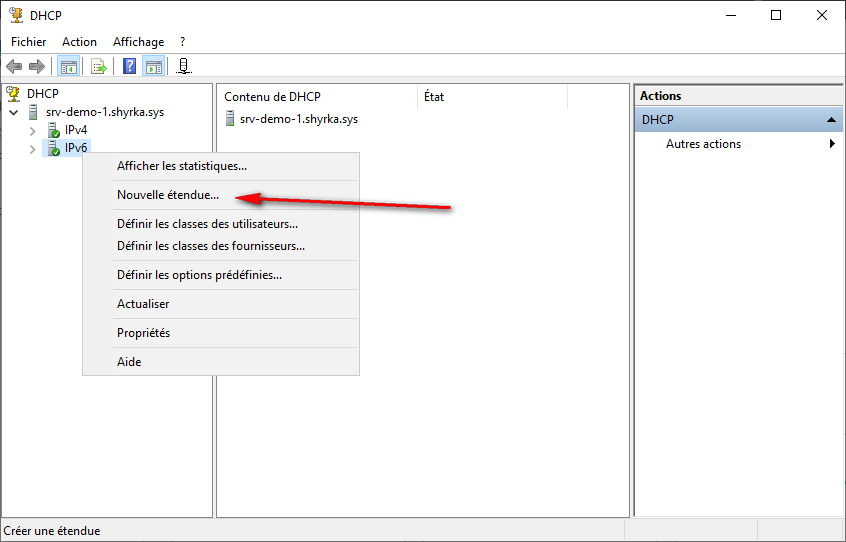Select the DHCP root node icon in tree
The width and height of the screenshot is (846, 542).
[x=14, y=93]
